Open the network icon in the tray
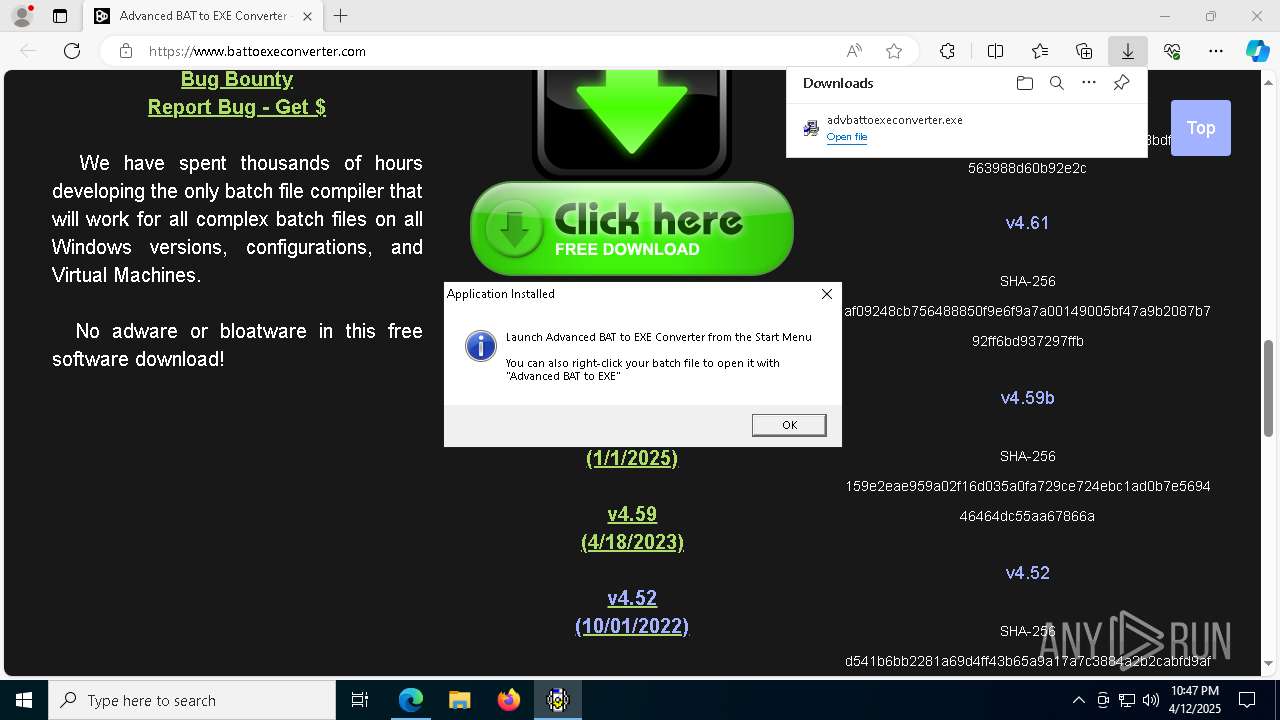The height and width of the screenshot is (720, 1280). (x=1127, y=700)
